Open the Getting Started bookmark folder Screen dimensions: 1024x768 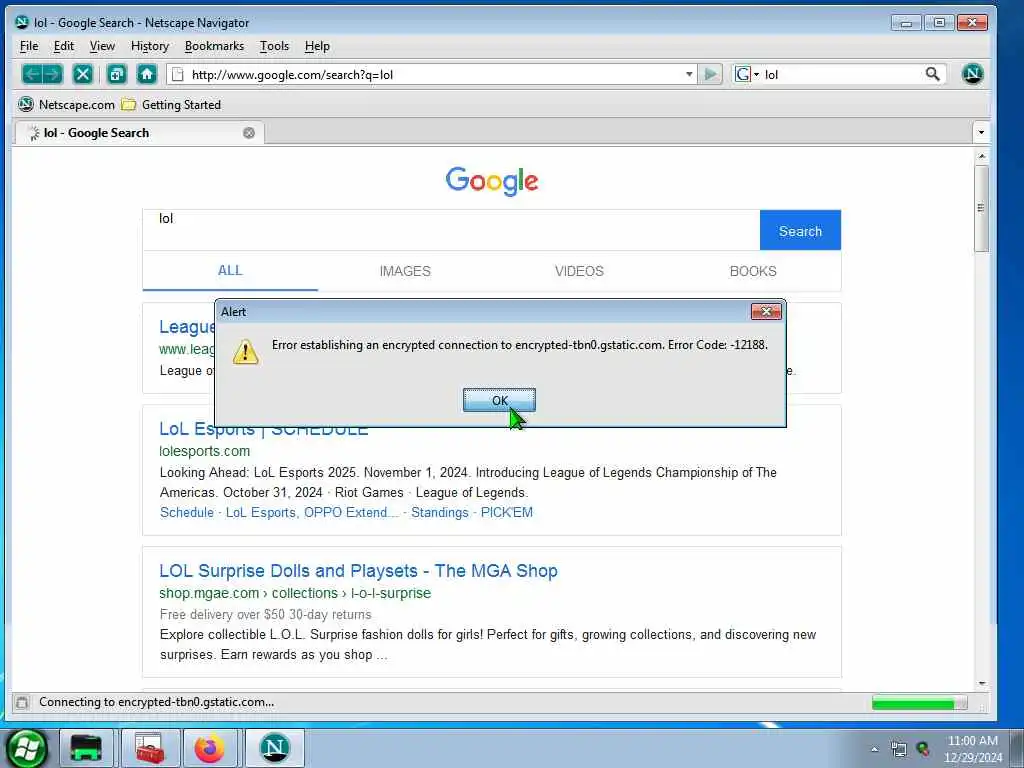tap(172, 104)
